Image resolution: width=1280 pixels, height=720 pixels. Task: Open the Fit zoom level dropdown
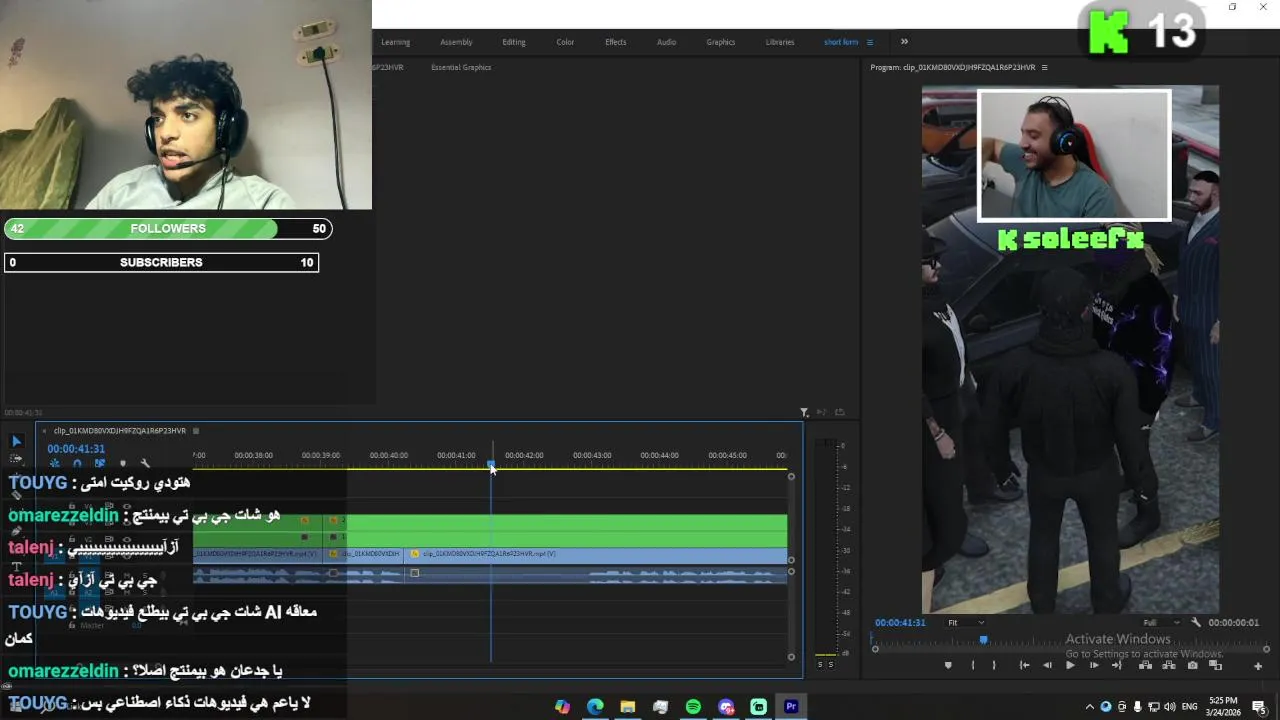click(966, 622)
